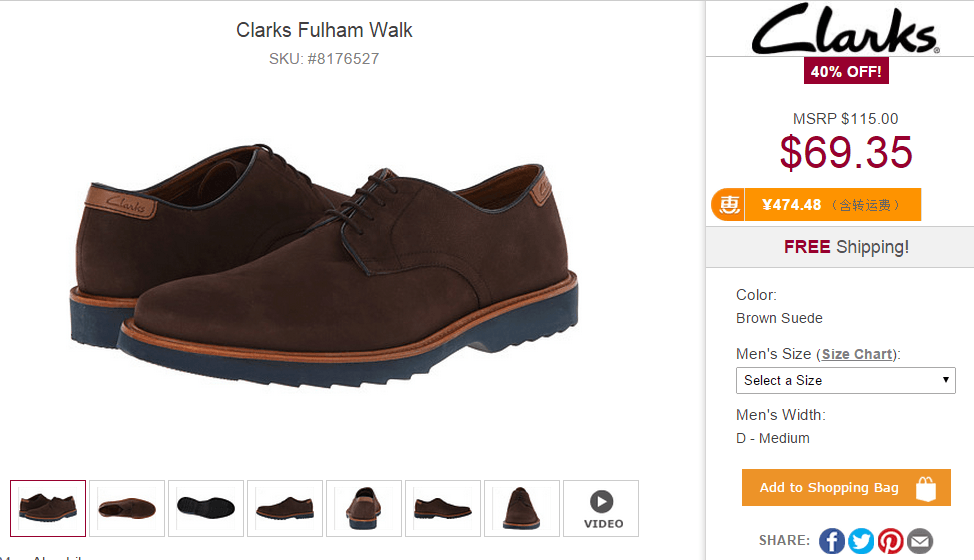Share the shoe on Twitter
This screenshot has width=974, height=560.
861,541
